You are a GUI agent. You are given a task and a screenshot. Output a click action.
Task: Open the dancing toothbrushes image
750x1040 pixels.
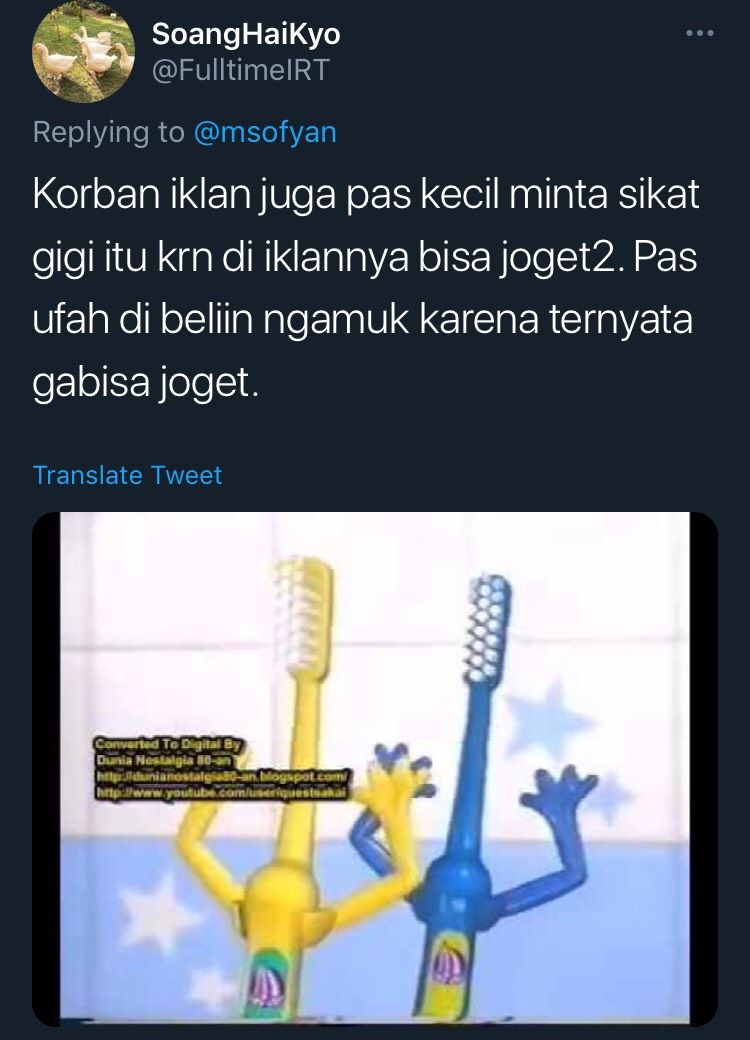[x=375, y=769]
